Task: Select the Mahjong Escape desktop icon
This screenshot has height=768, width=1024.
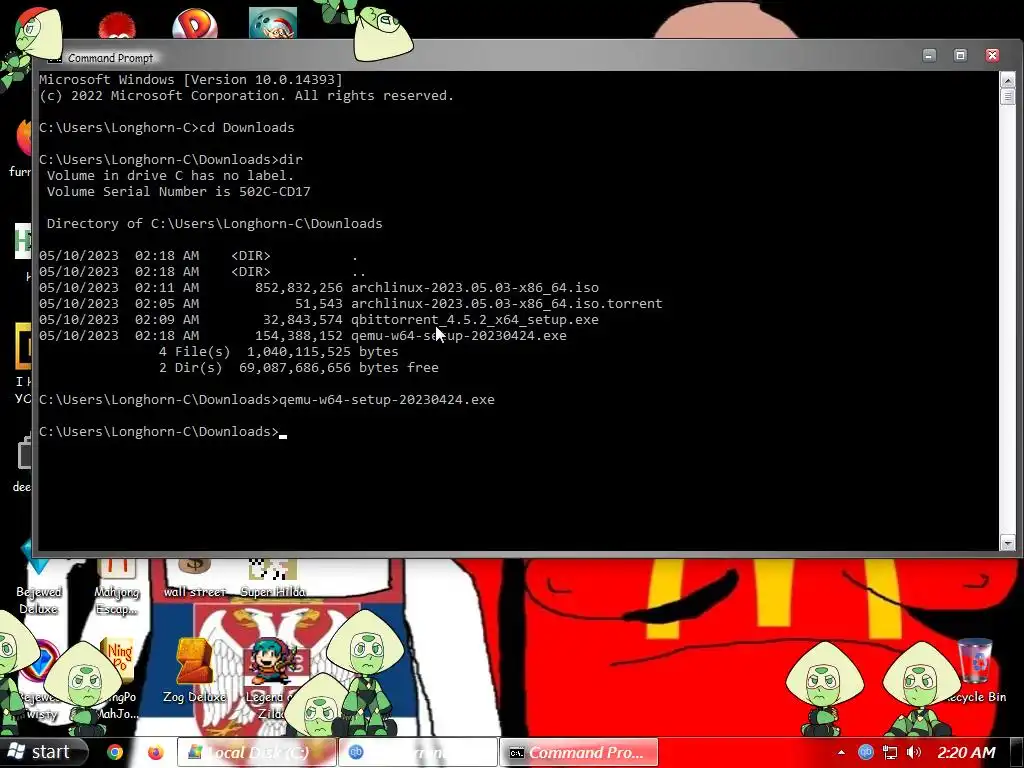Action: point(117,587)
